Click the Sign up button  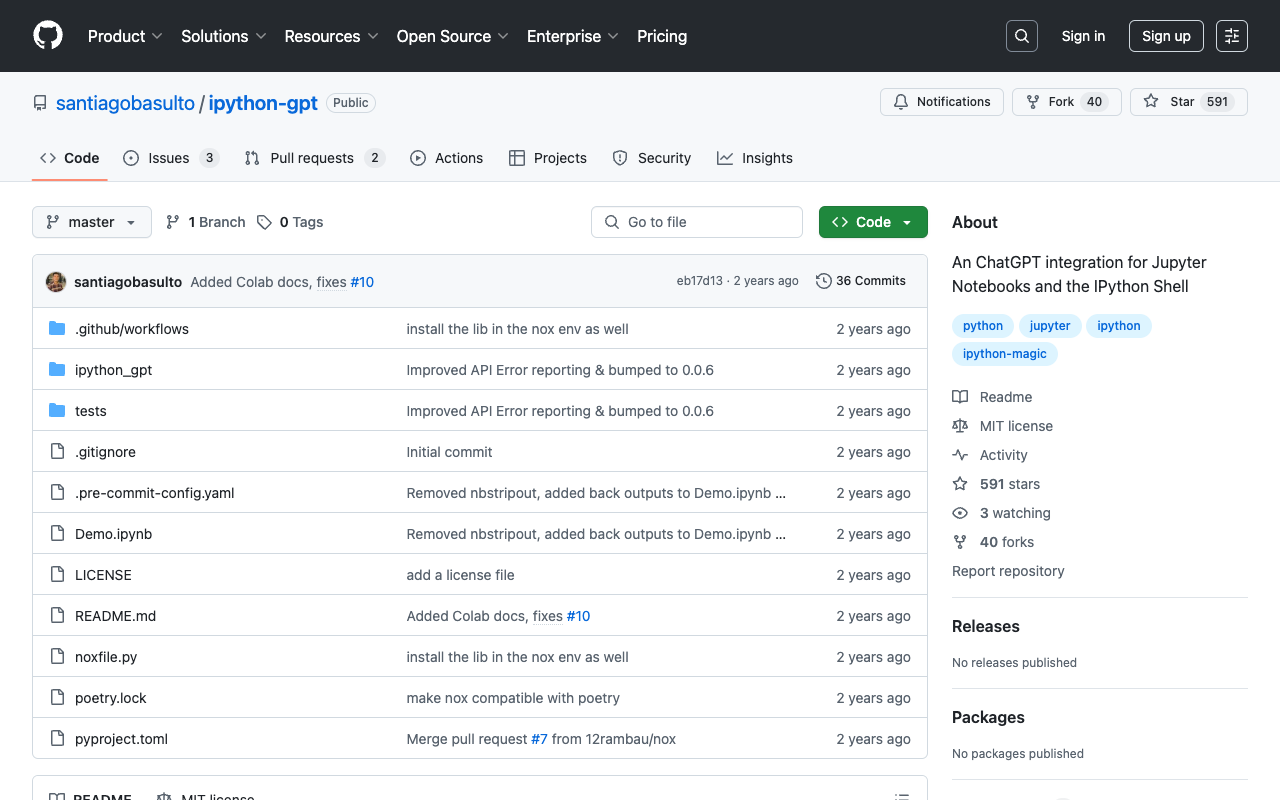click(x=1166, y=36)
